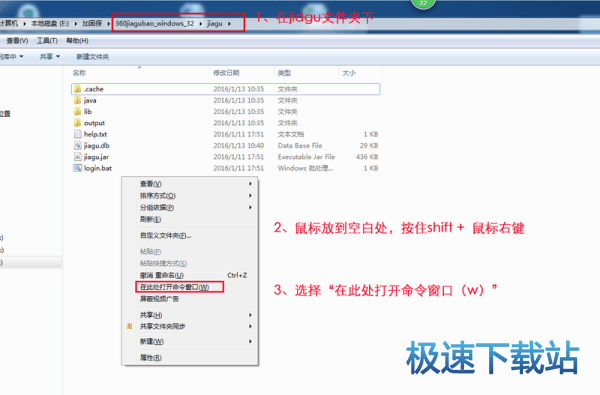Expand the 分组依据(P) submenu arrow
Viewport: 600px width, 395px height.
pos(250,207)
